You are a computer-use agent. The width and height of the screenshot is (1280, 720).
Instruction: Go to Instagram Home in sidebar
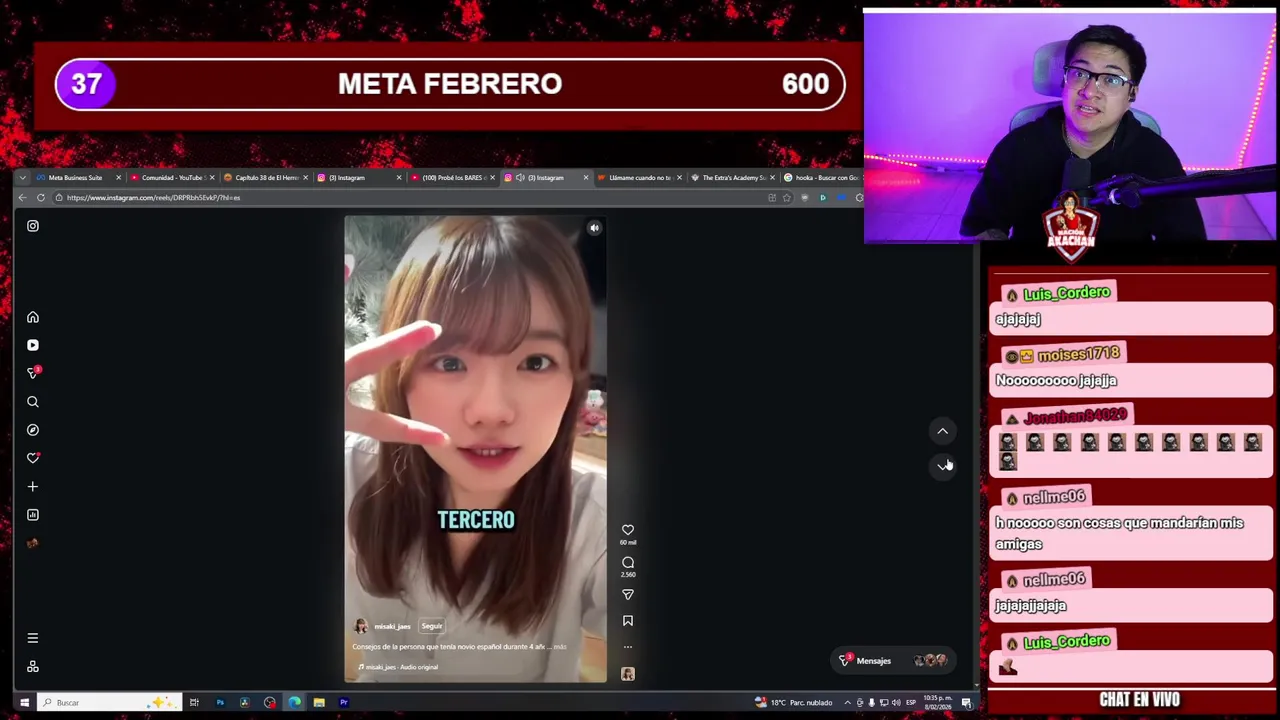pos(33,317)
